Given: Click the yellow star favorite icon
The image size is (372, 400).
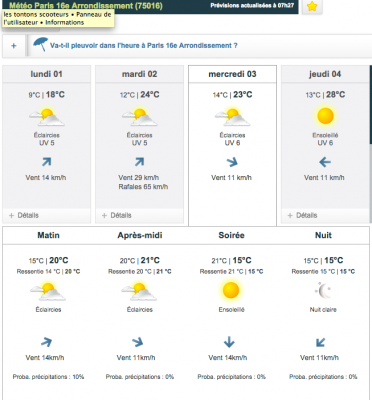Looking at the screenshot, I should [x=312, y=6].
